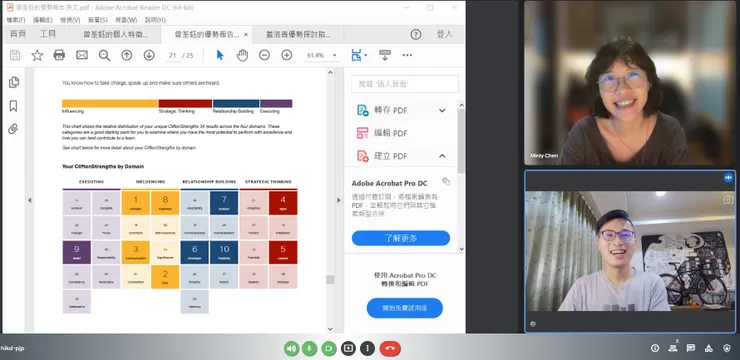Open the 編輯 PDF tool
740x360 pixels.
pos(391,133)
